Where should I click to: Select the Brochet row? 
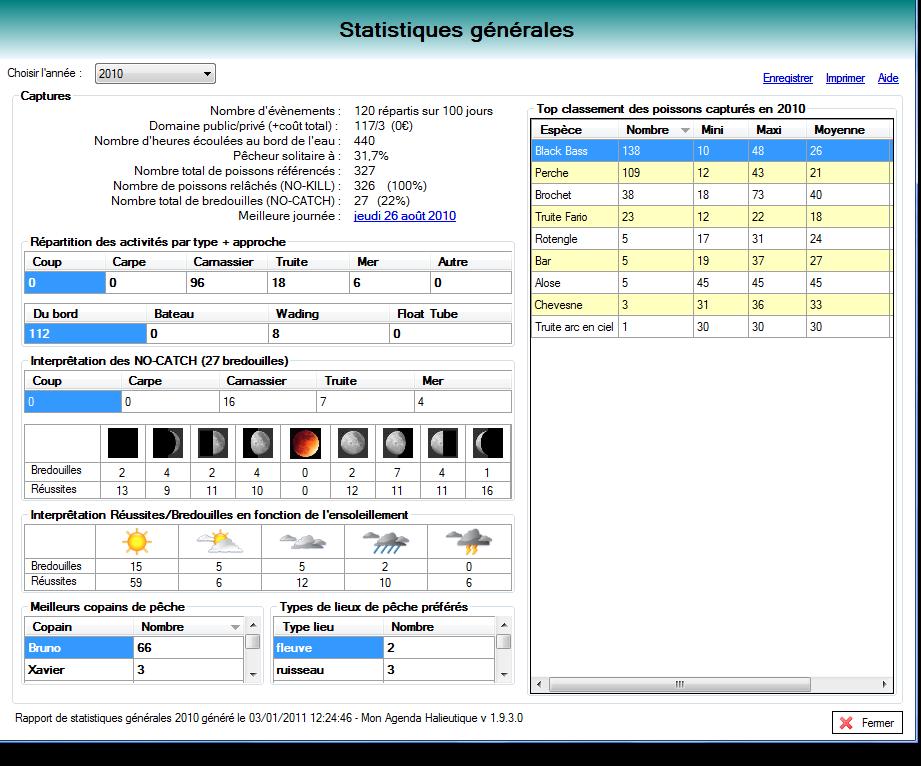coord(712,194)
